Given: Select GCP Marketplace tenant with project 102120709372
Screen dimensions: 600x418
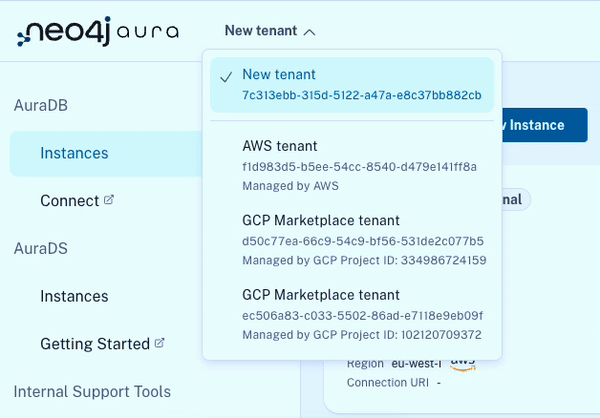Looking at the screenshot, I should [x=352, y=314].
